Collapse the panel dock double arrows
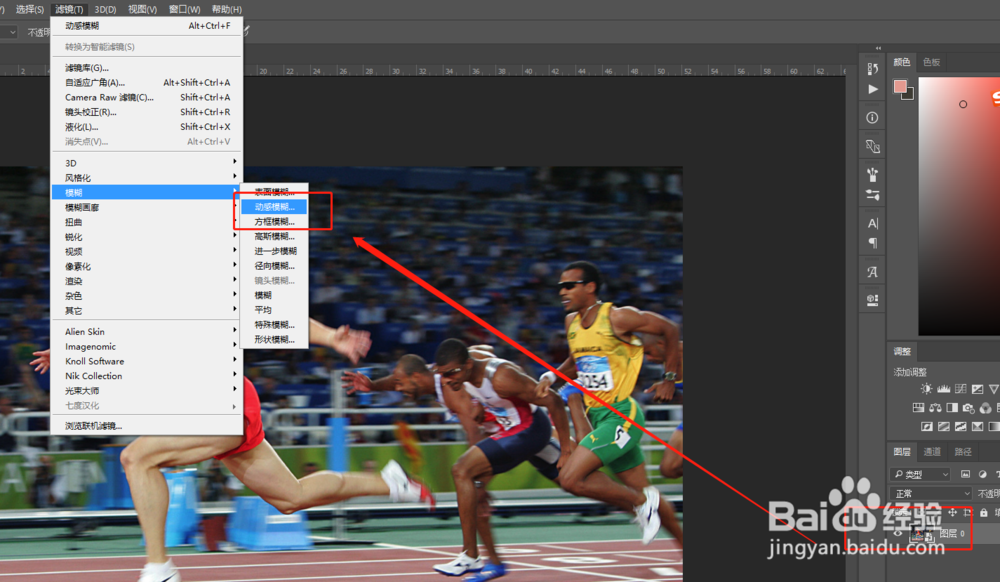The width and height of the screenshot is (1000, 582). coord(878,48)
